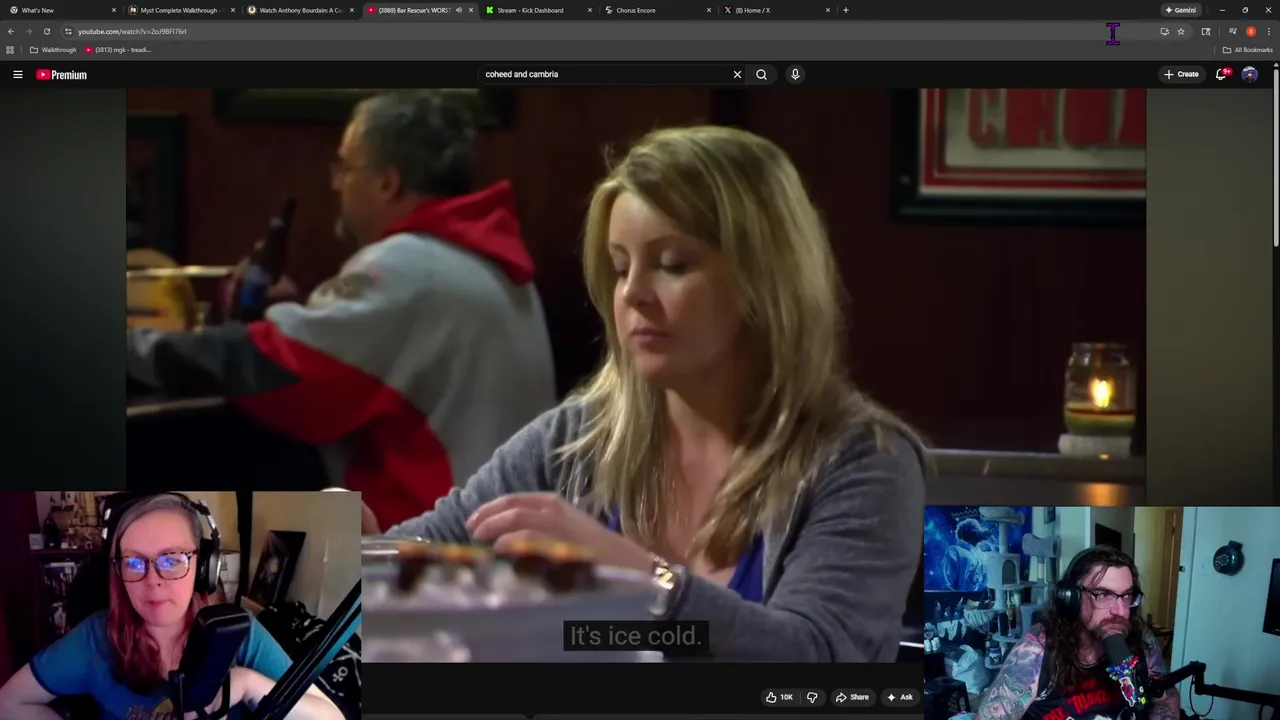
Task: Open the 'mgk - treadi...' bookmark
Action: 118,50
